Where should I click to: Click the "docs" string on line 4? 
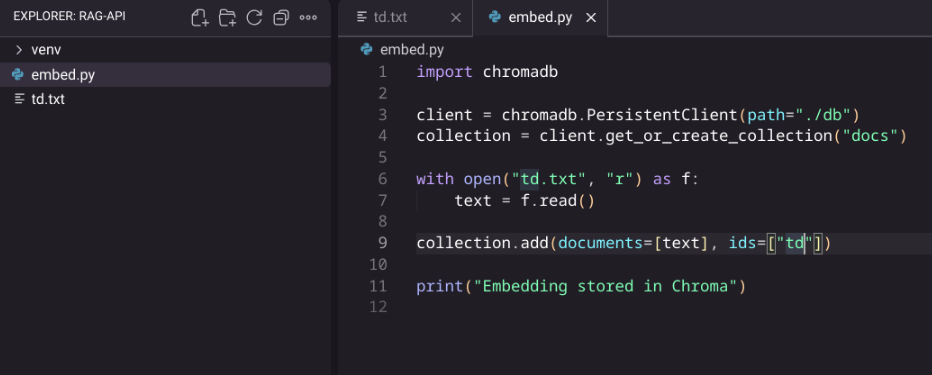tap(870, 137)
